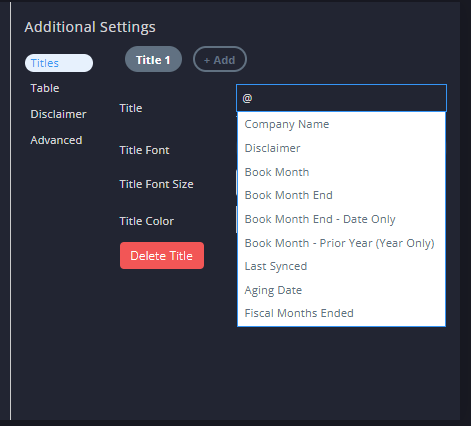Screen dimensions: 471x426
Task: Select the Book Month suggestion
Action: tap(341, 172)
